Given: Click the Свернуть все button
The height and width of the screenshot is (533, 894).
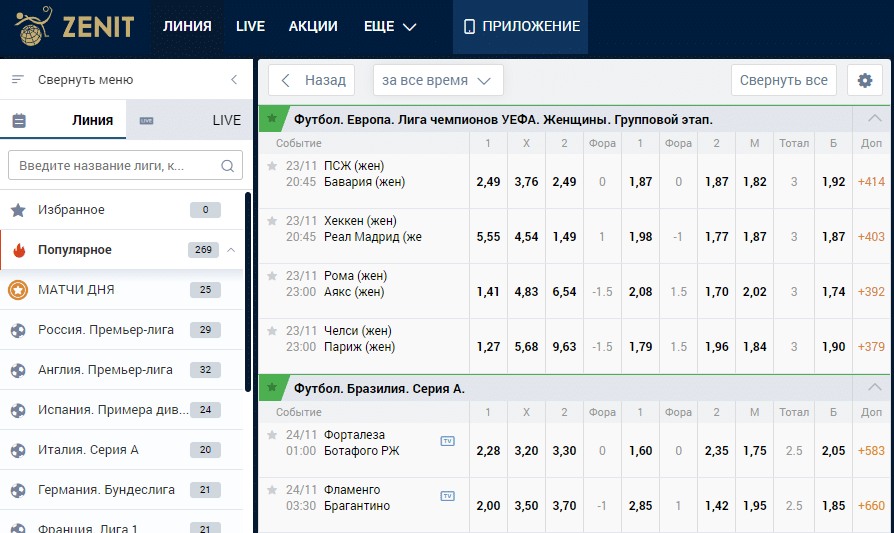Looking at the screenshot, I should coord(784,80).
